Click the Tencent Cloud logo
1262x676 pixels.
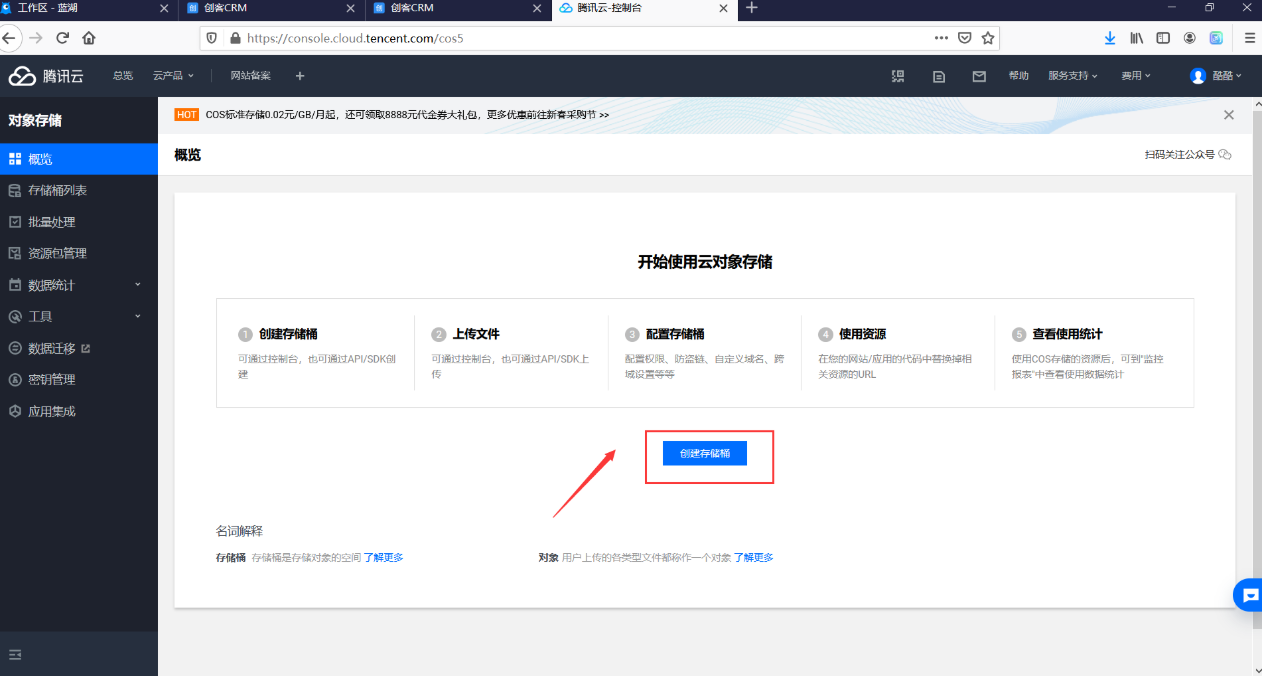coord(47,76)
